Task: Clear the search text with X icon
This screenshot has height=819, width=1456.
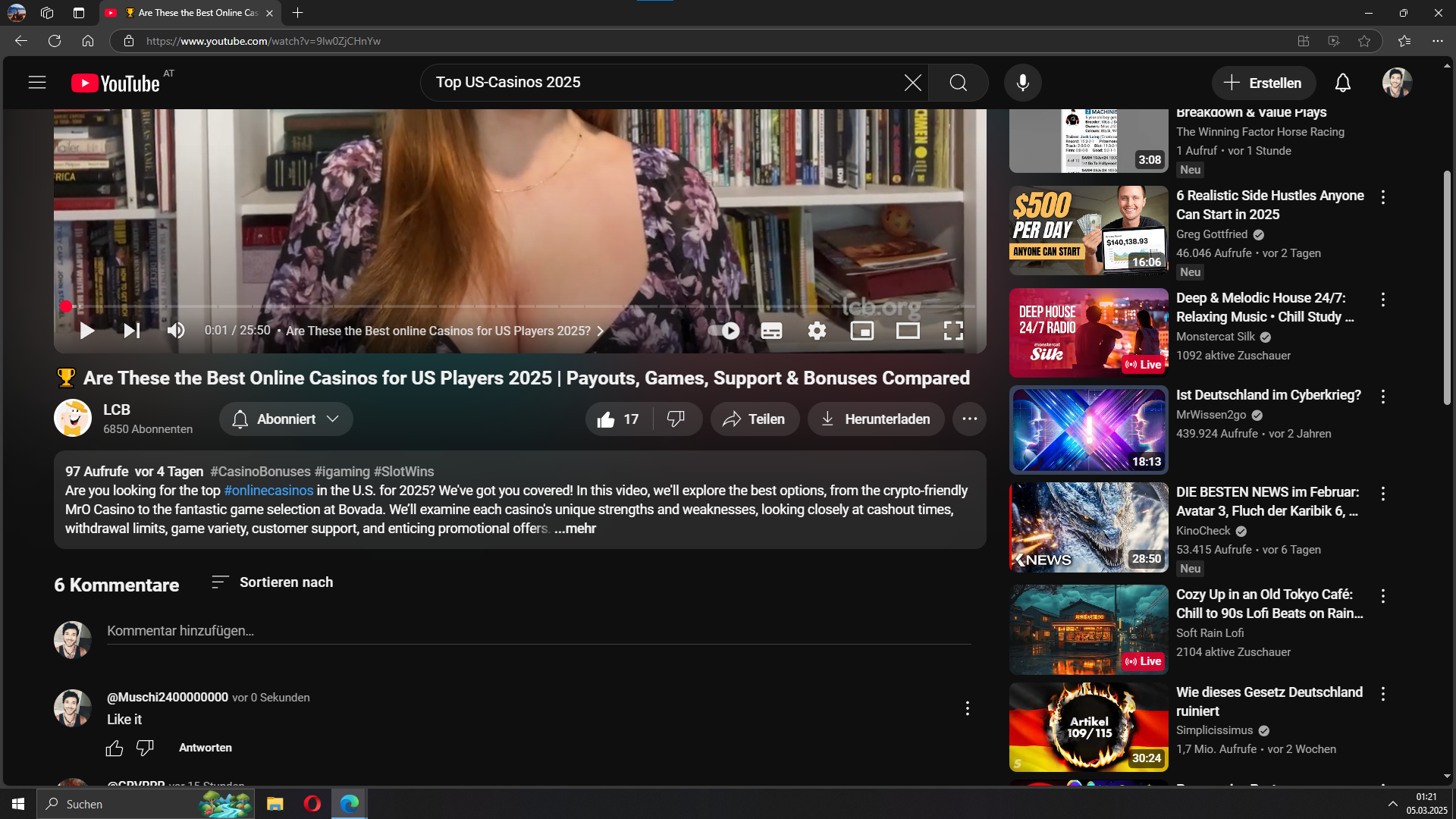Action: pos(912,83)
